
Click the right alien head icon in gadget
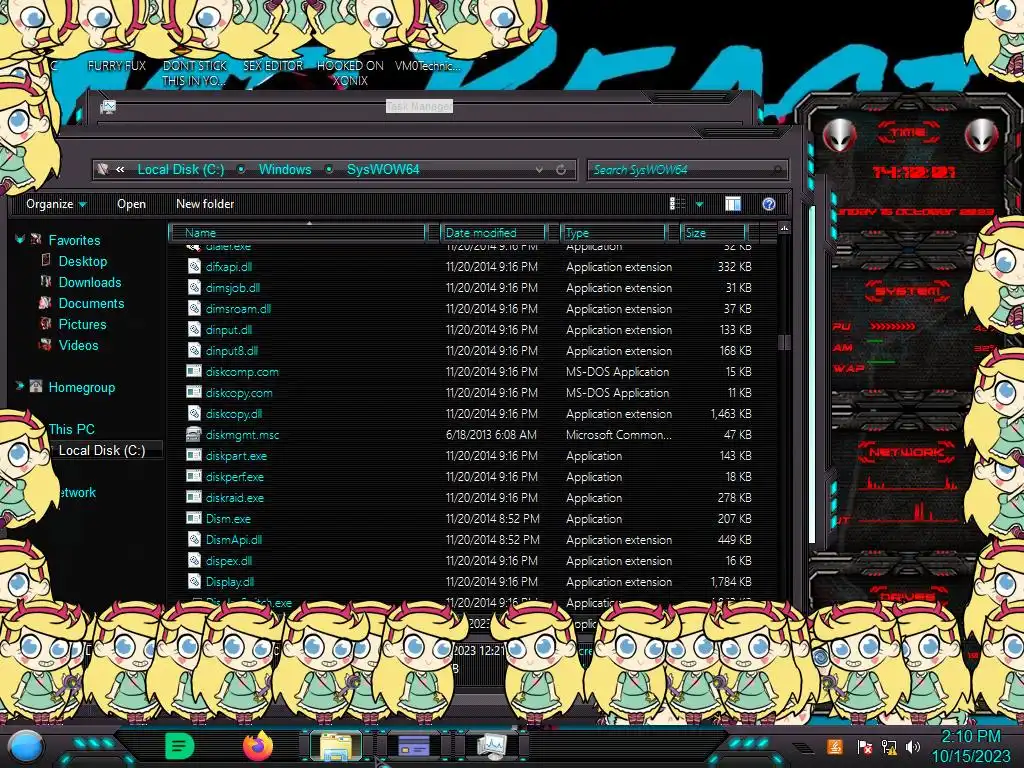coord(982,135)
